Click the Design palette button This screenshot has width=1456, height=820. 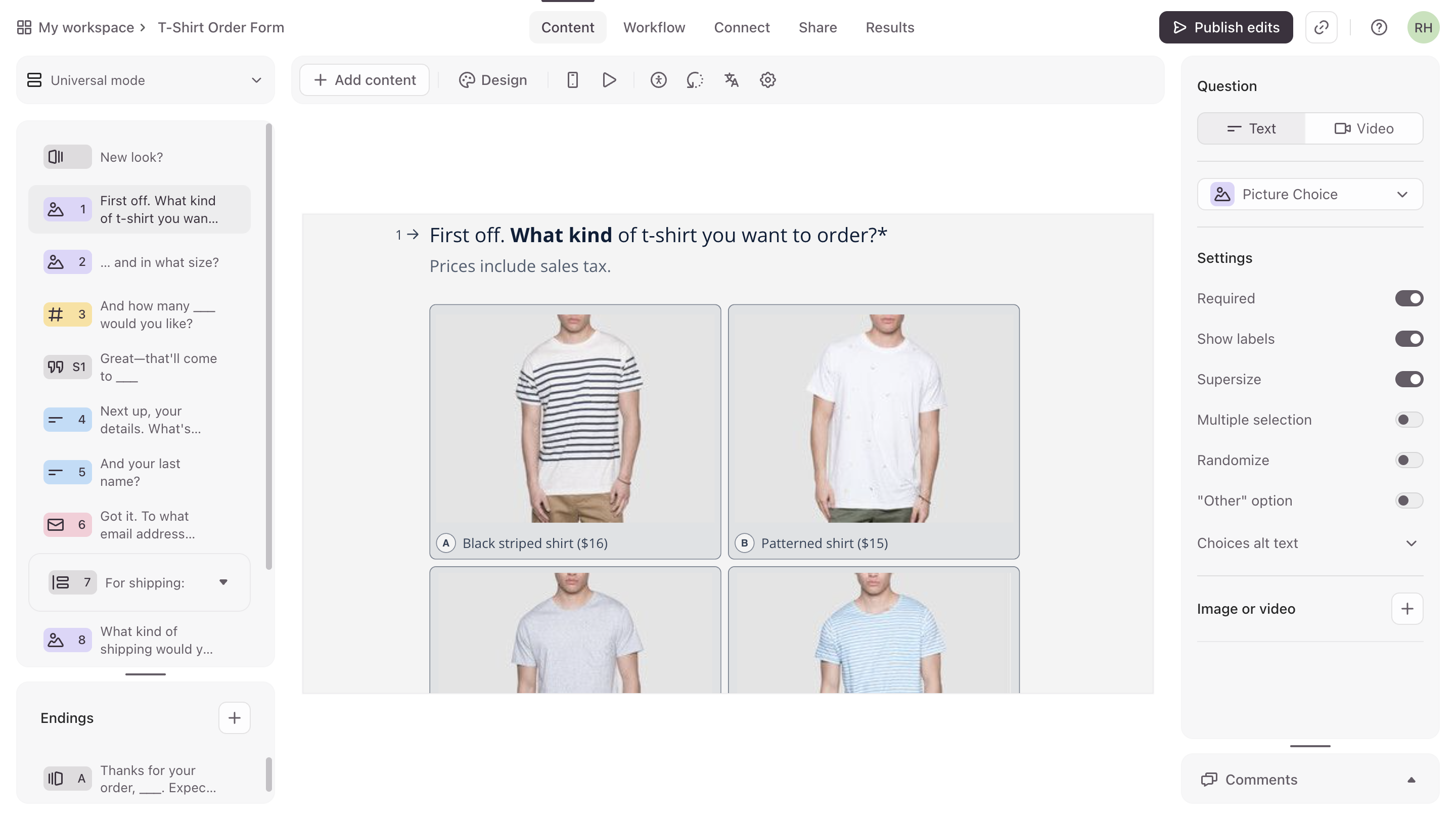point(492,80)
